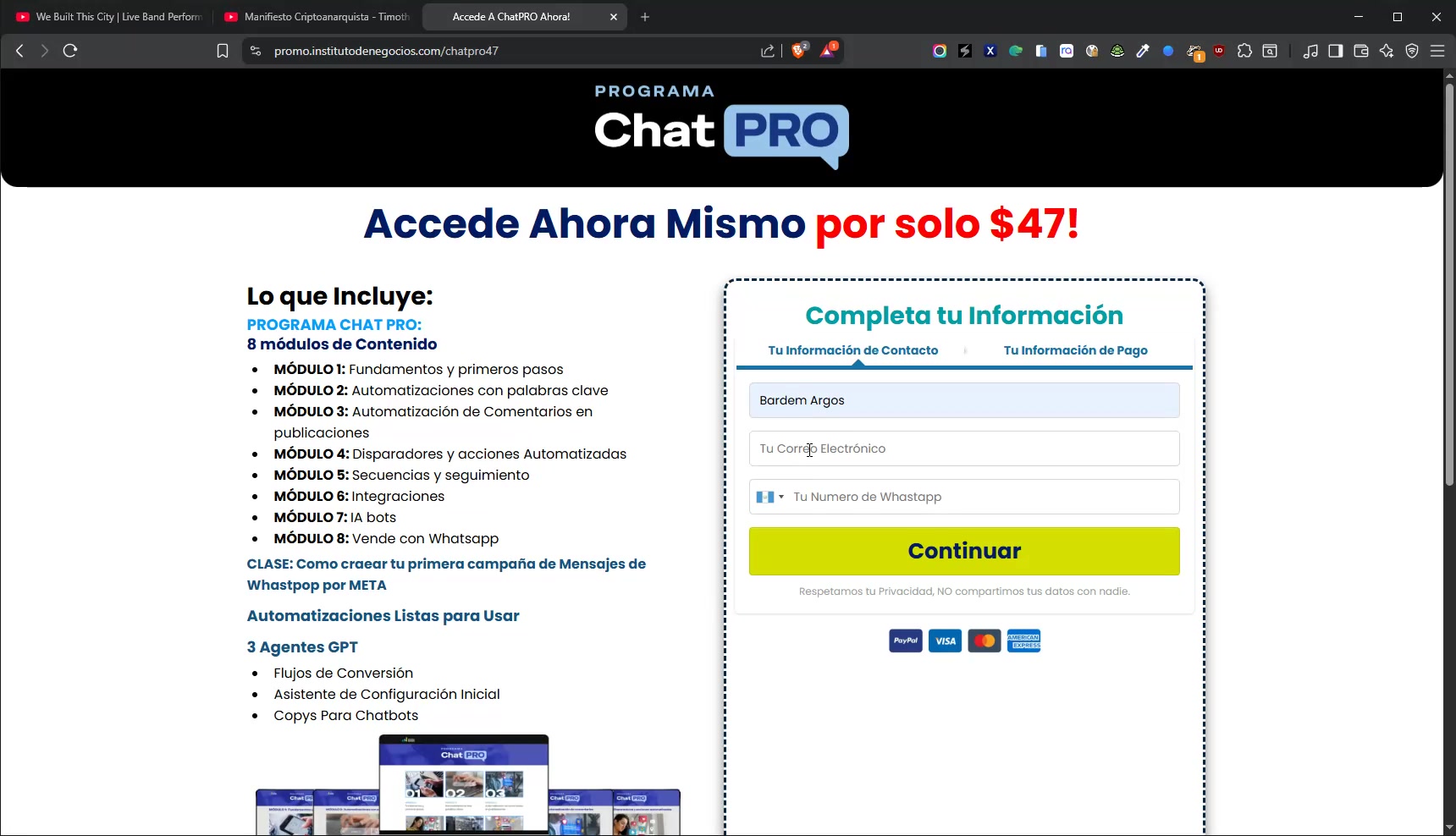Click the share page icon in address bar
1456x836 pixels.
click(768, 51)
